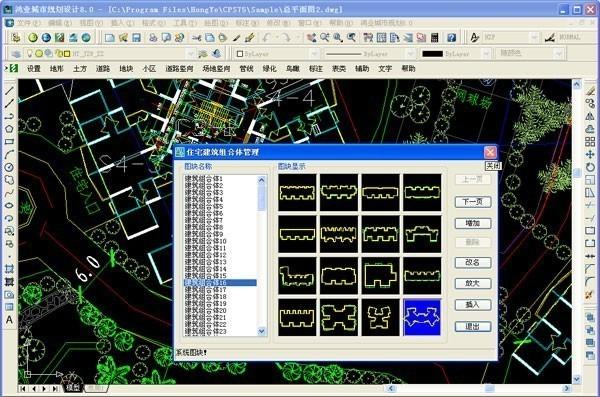600x397 pixels.
Task: Click the 退出 button
Action: (x=473, y=327)
